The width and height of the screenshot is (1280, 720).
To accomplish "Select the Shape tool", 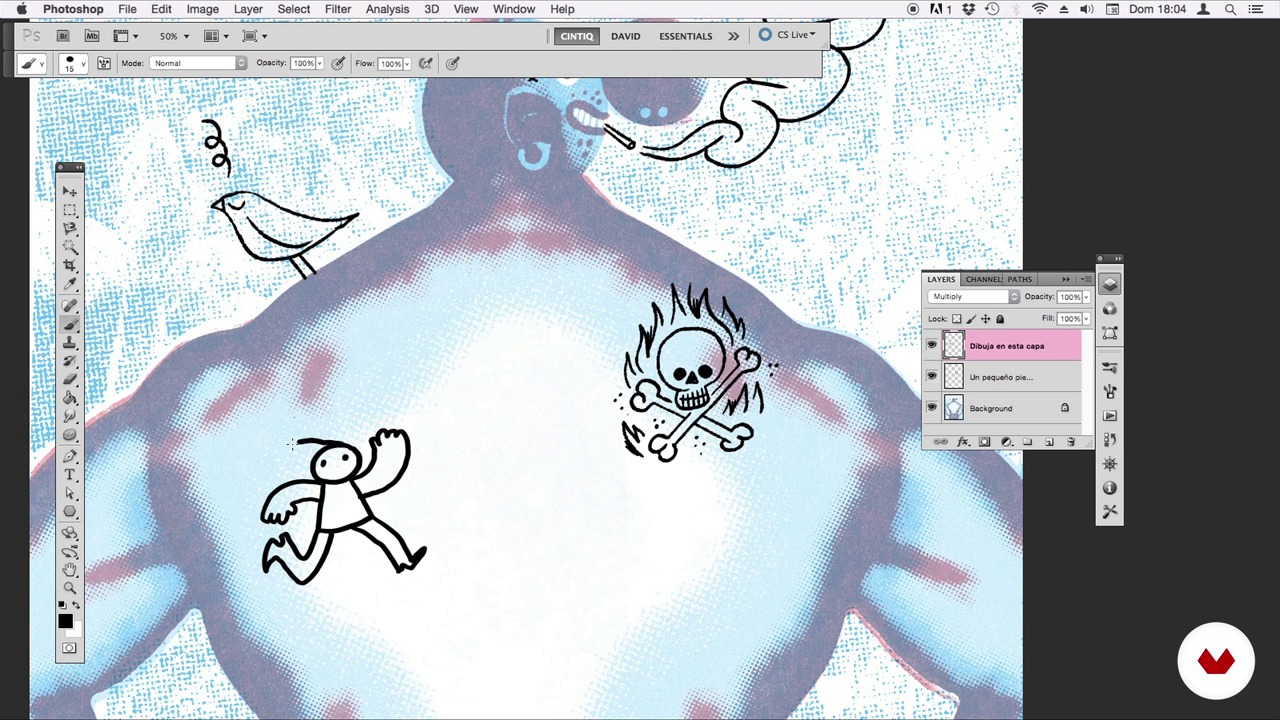I will [x=70, y=512].
